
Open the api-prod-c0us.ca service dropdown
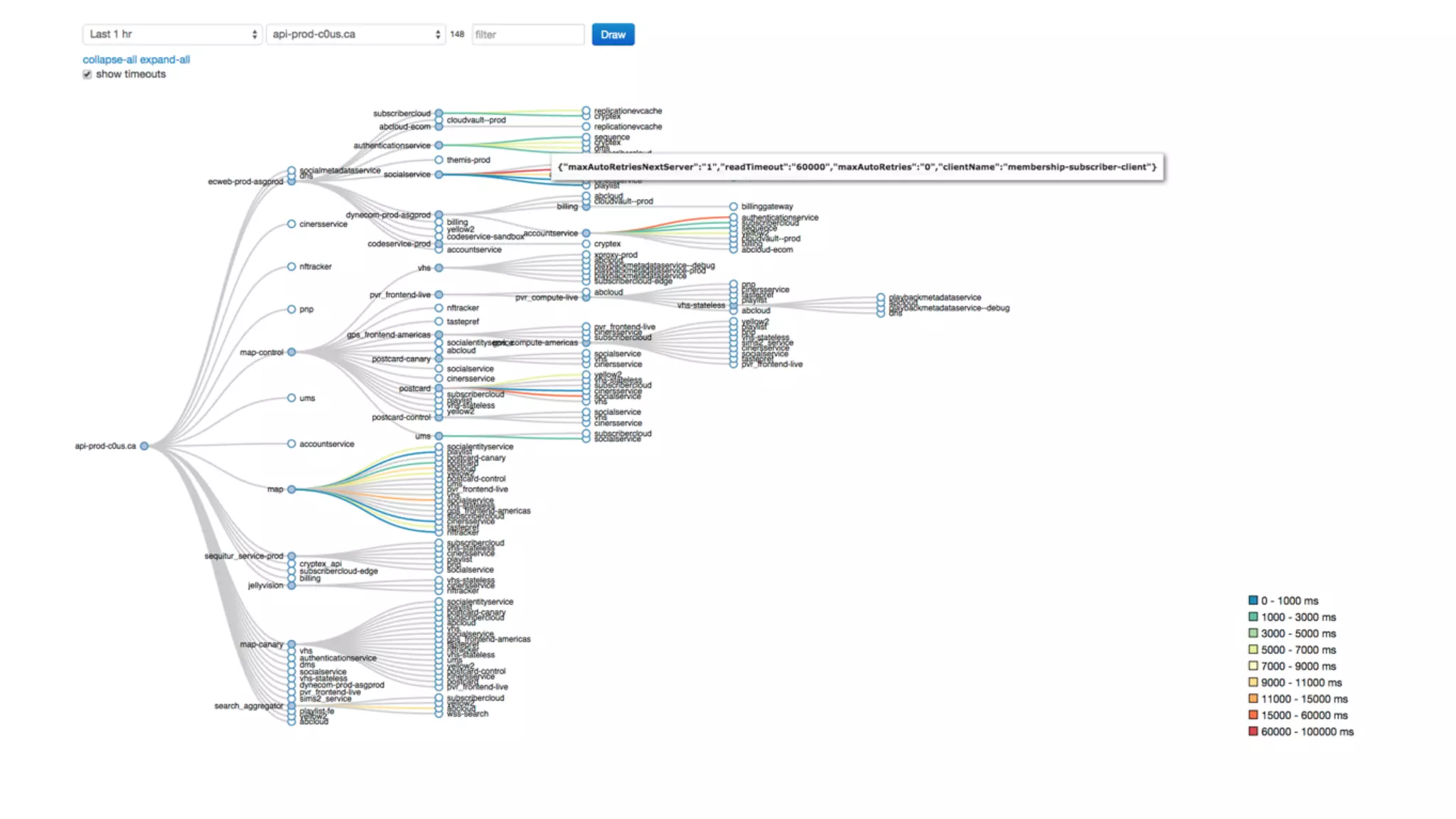(355, 34)
